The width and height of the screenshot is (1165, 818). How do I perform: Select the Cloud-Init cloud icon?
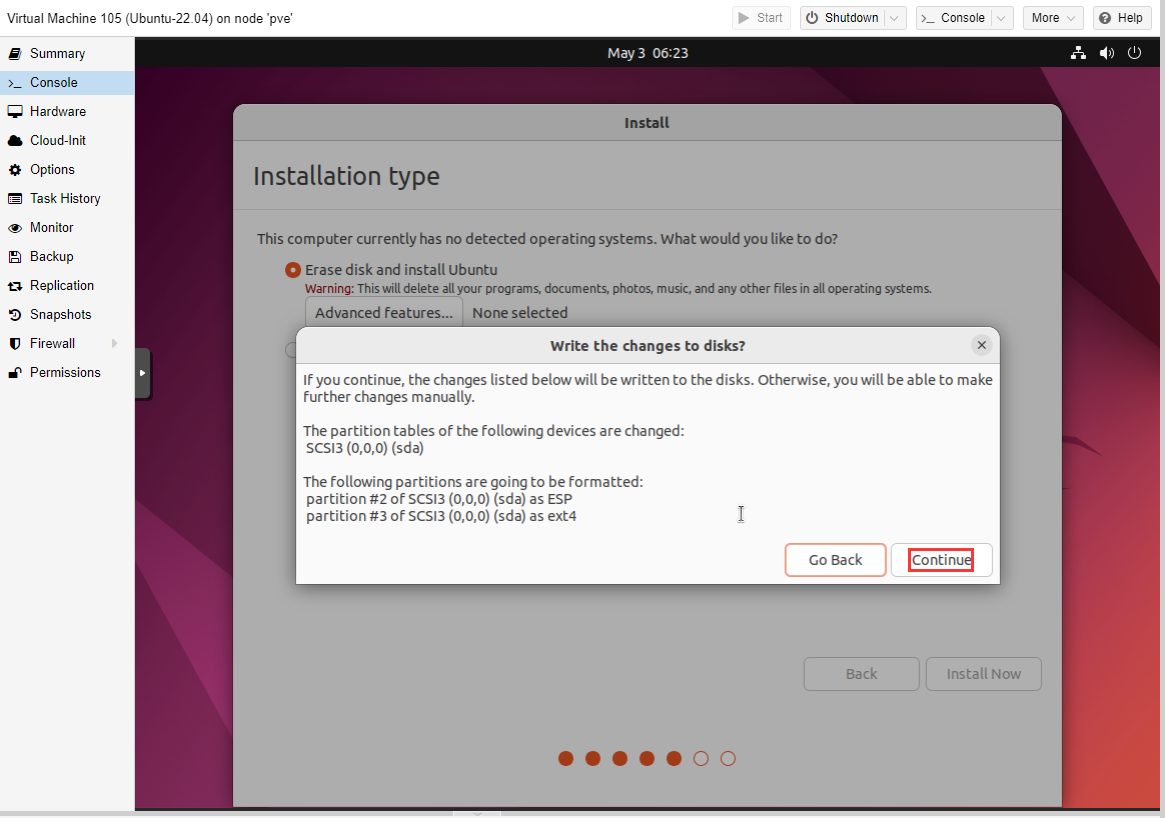[15, 141]
